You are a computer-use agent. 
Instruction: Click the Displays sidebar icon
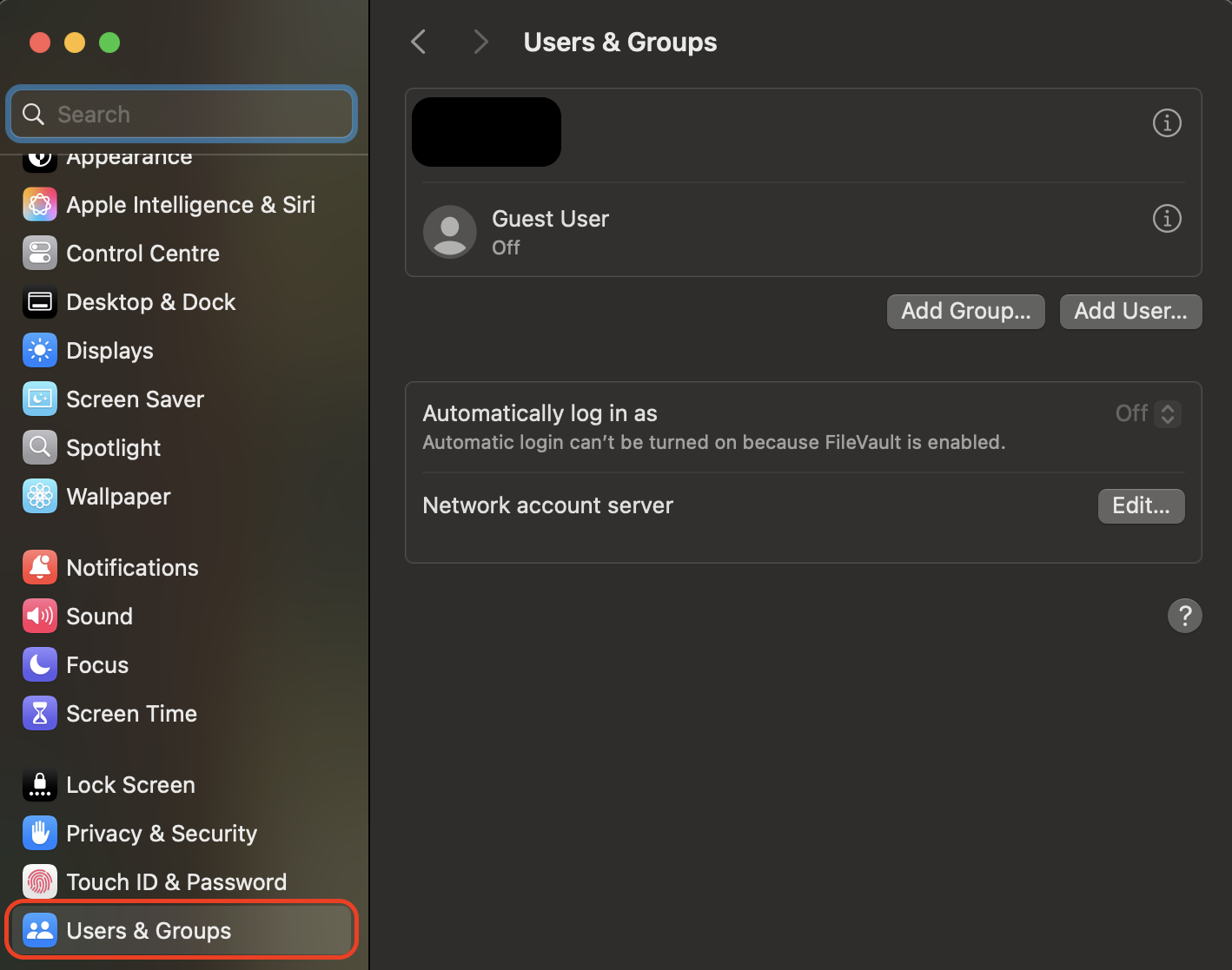[39, 350]
